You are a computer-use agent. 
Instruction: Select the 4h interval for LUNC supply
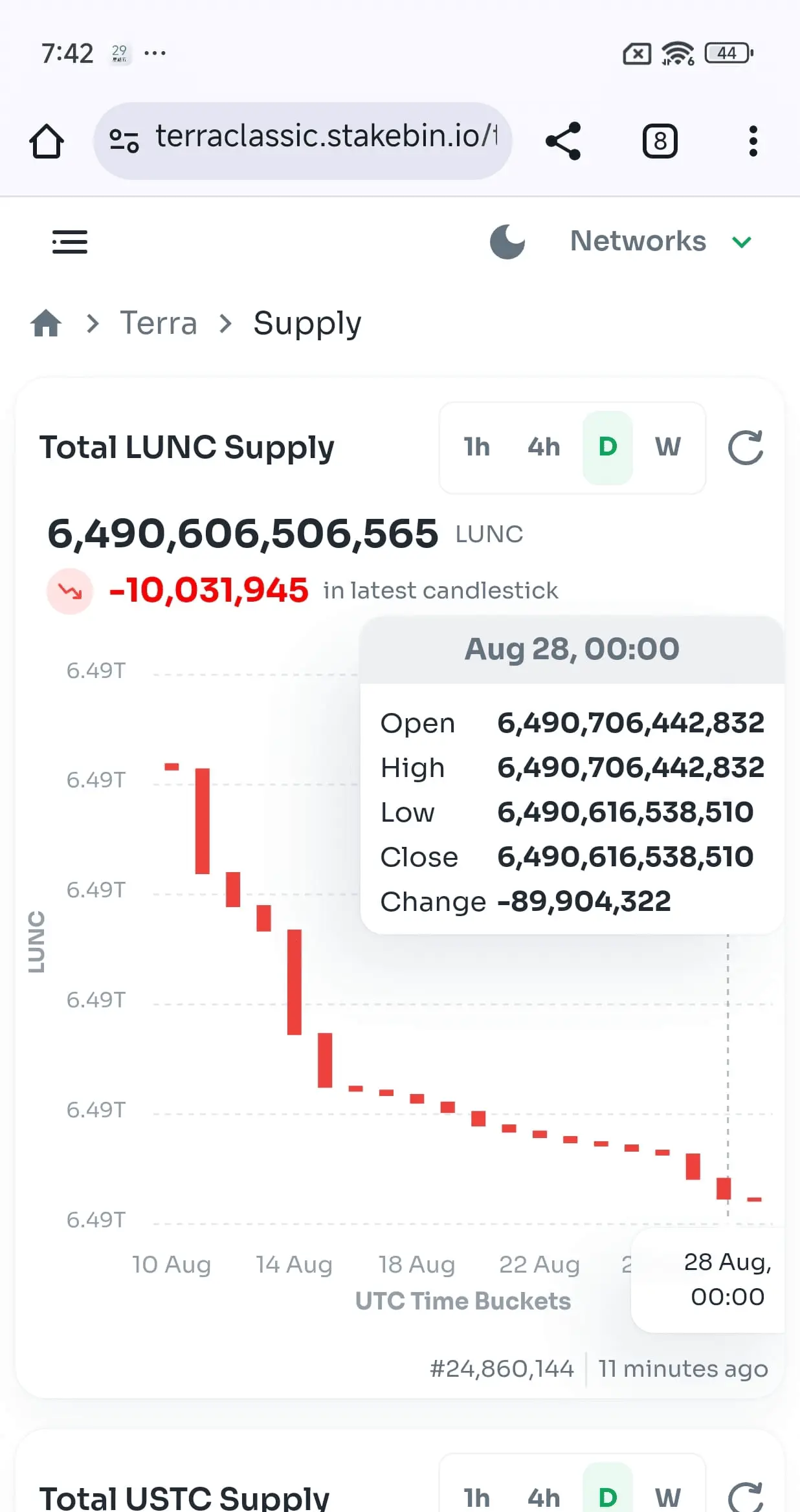pyautogui.click(x=544, y=447)
